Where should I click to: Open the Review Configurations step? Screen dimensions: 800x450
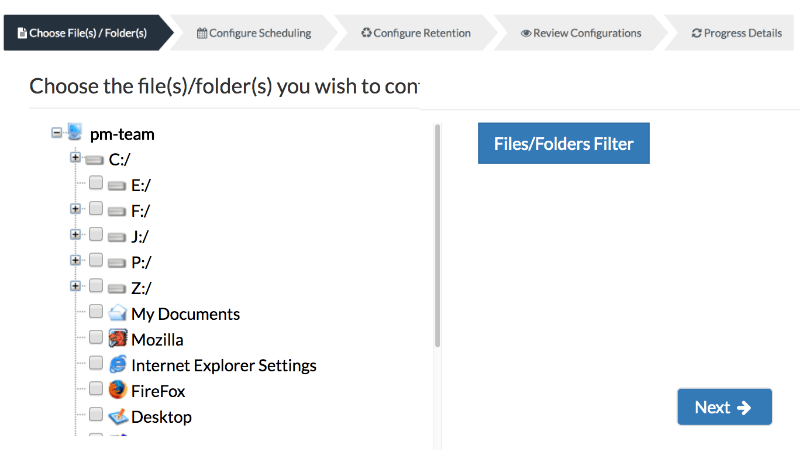tap(581, 33)
